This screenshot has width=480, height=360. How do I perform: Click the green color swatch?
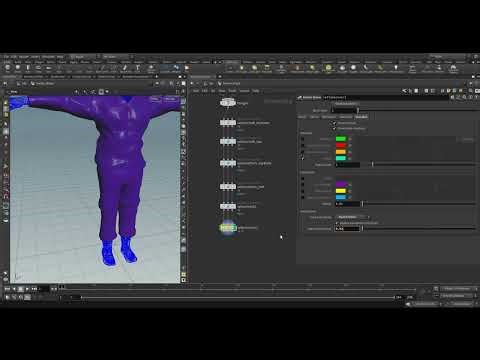point(341,139)
